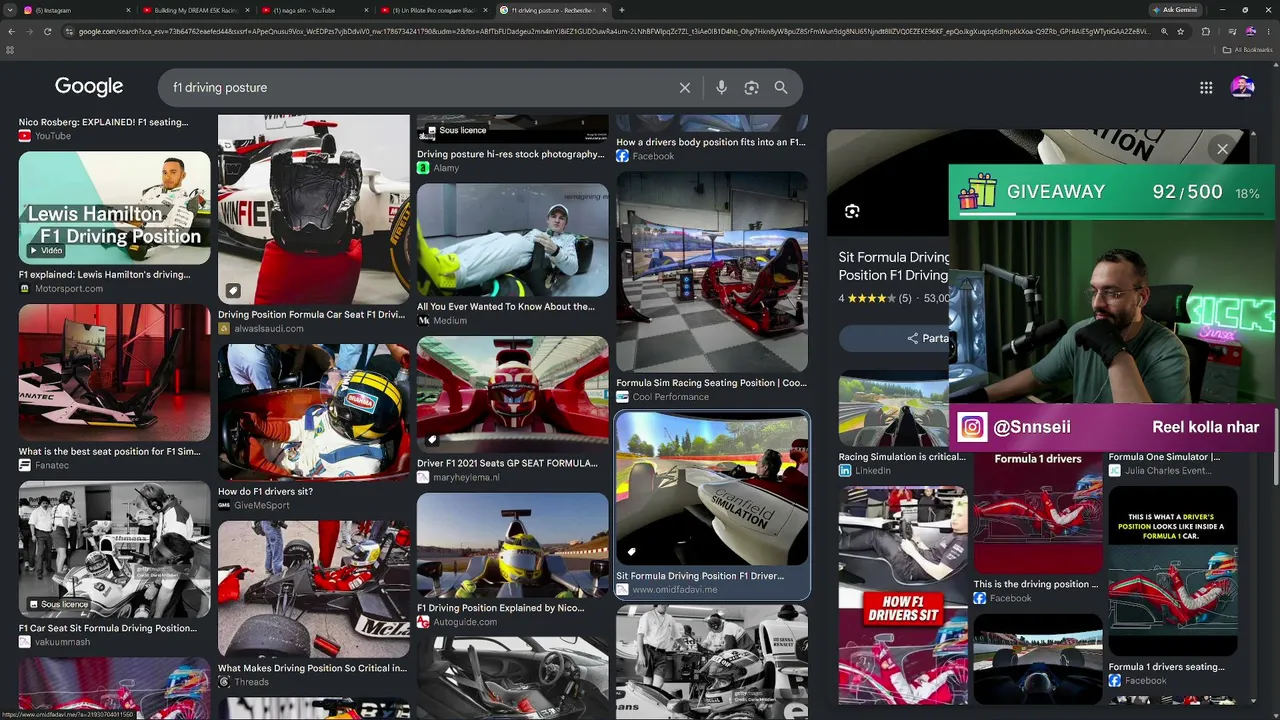Image resolution: width=1280 pixels, height=720 pixels.
Task: Open the GiveMeSport source link
Action: [261, 506]
